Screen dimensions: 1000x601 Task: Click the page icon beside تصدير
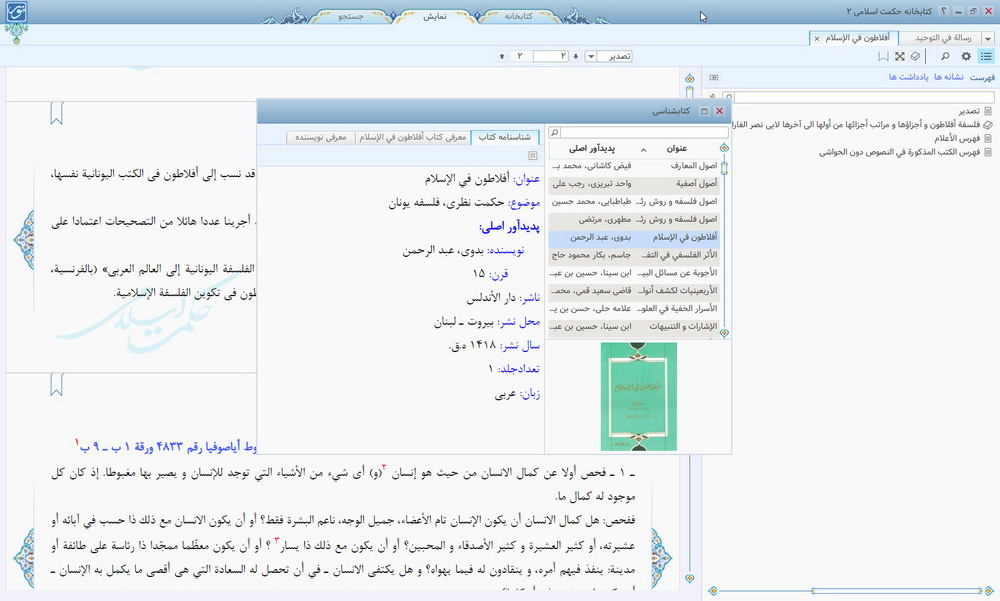[988, 111]
